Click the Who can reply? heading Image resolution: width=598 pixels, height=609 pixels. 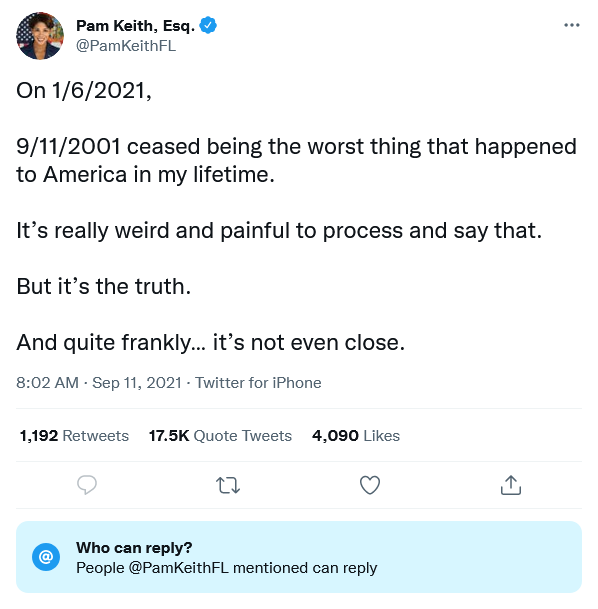point(134,548)
